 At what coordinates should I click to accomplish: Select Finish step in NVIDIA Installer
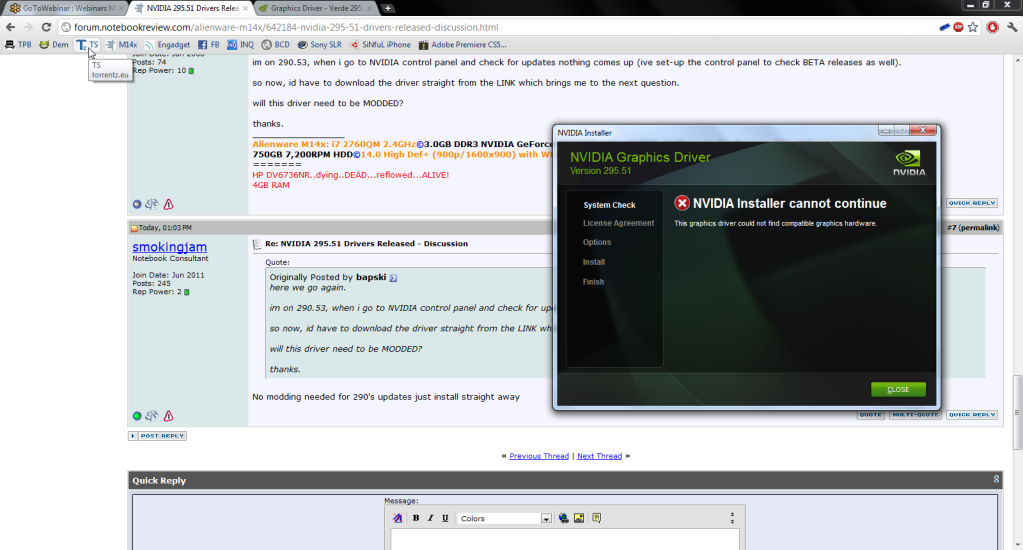pos(593,282)
